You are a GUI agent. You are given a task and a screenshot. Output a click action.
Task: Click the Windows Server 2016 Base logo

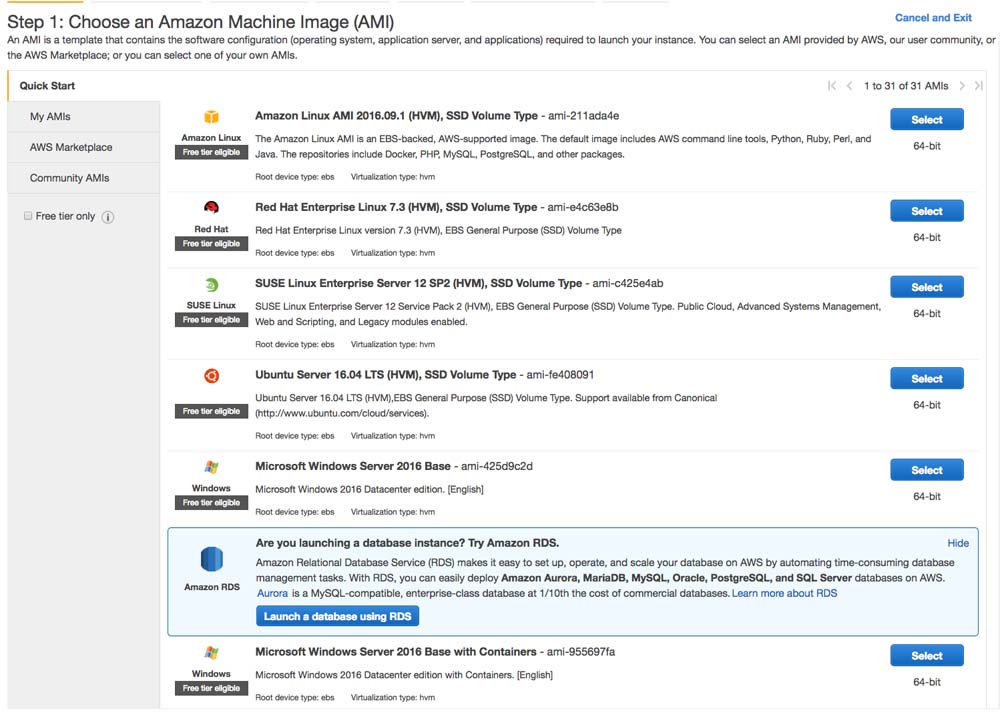[x=212, y=467]
